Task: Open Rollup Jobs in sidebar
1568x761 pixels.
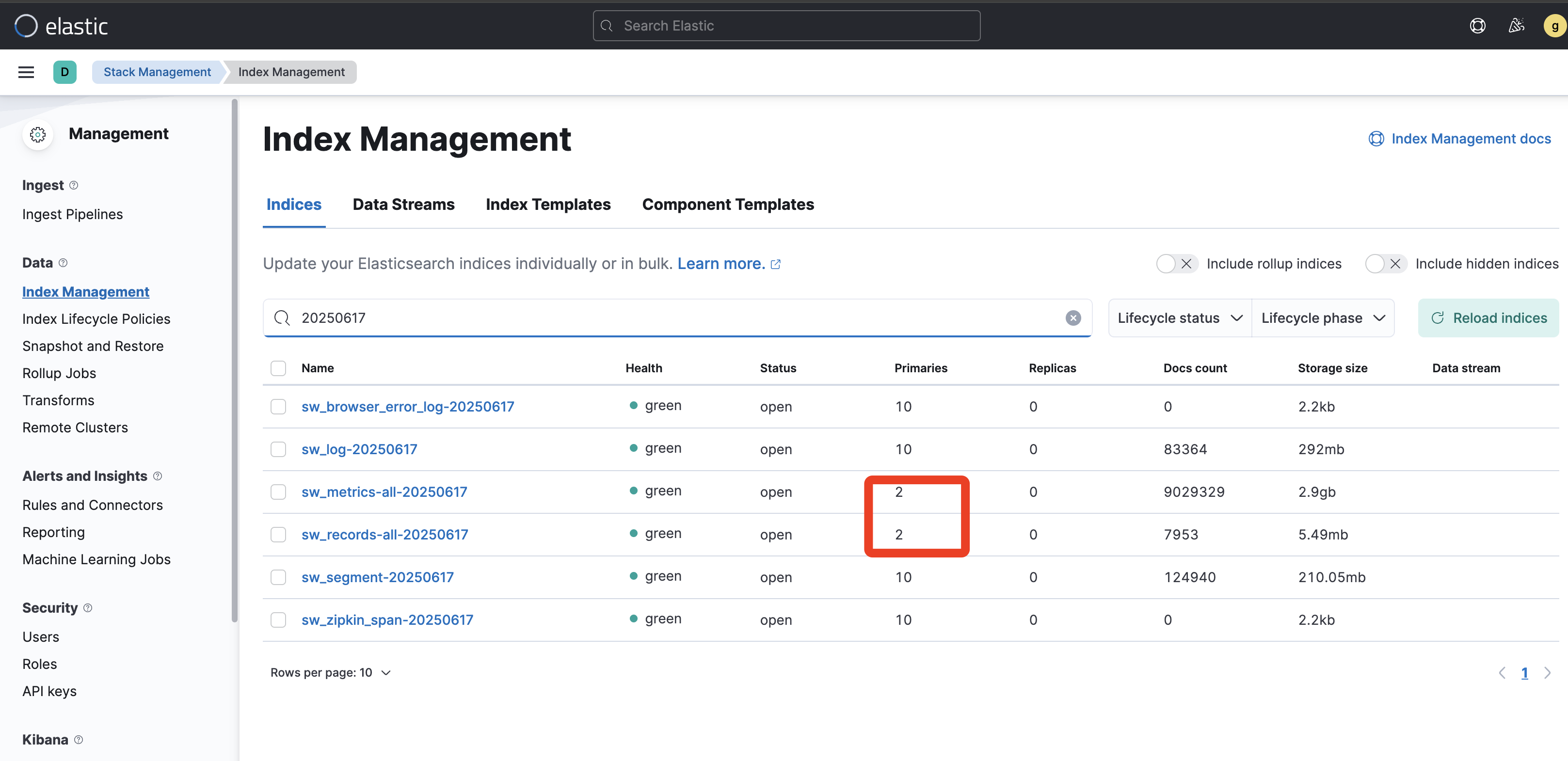Action: pos(59,373)
